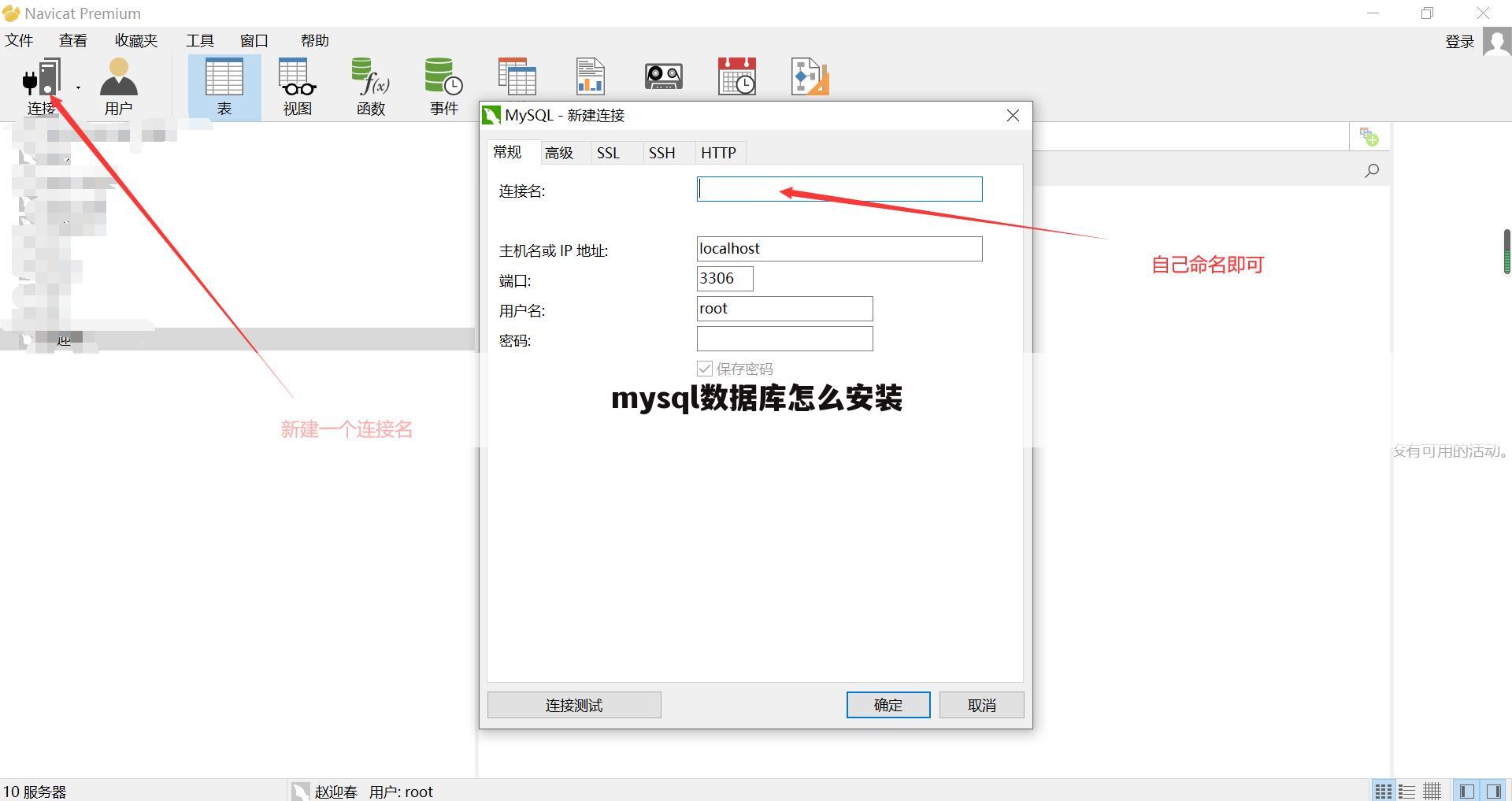Open the User toolbar item
Image resolution: width=1512 pixels, height=801 pixels.
[119, 87]
